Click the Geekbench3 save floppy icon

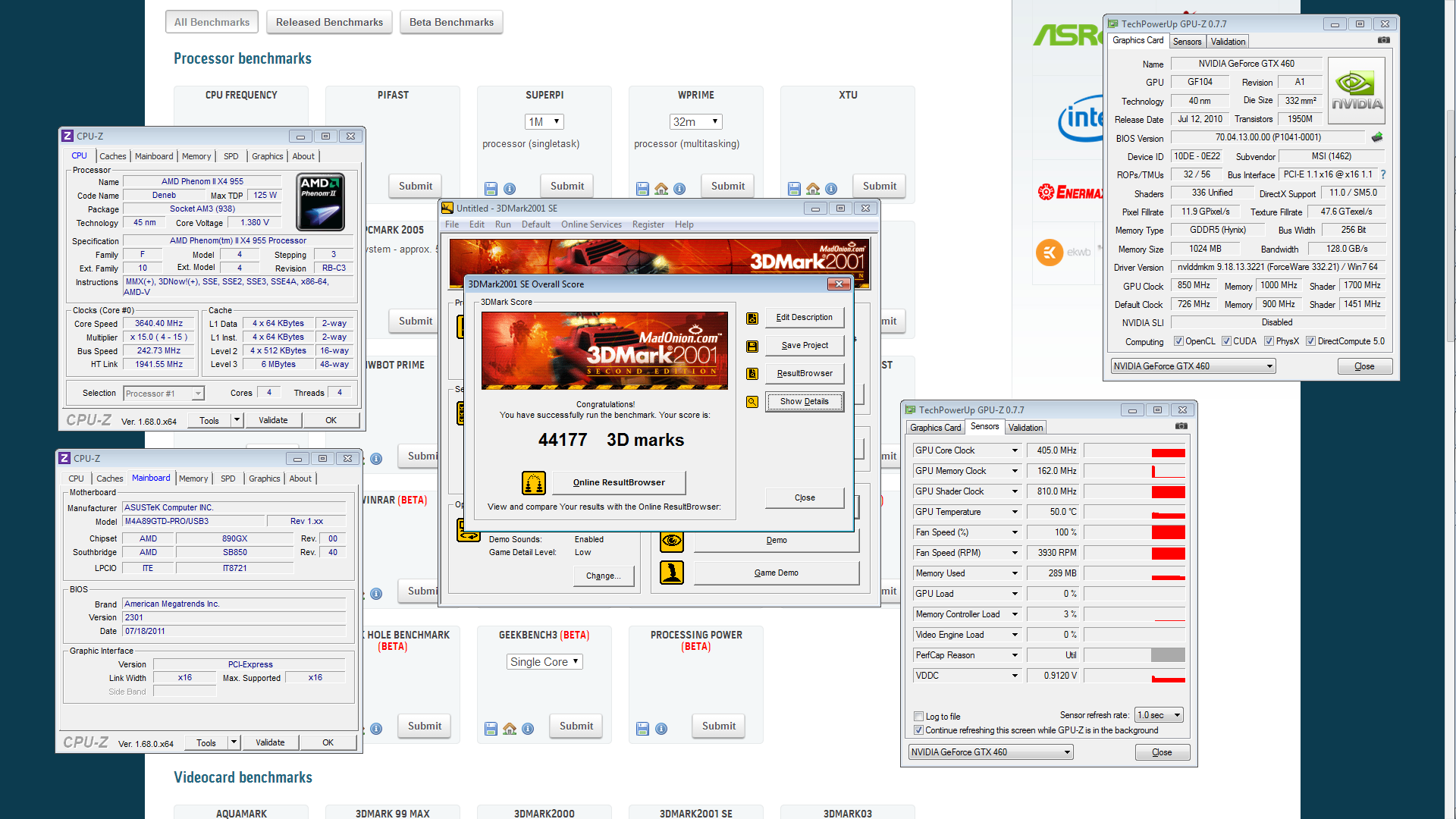click(x=491, y=729)
